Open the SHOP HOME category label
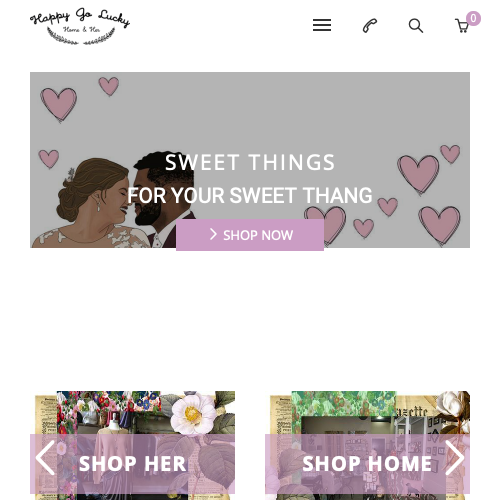 click(367, 464)
